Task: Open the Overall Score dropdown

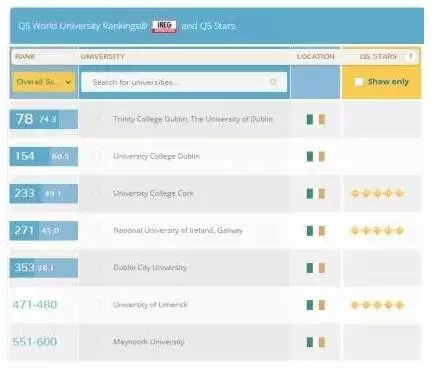Action: pos(44,82)
